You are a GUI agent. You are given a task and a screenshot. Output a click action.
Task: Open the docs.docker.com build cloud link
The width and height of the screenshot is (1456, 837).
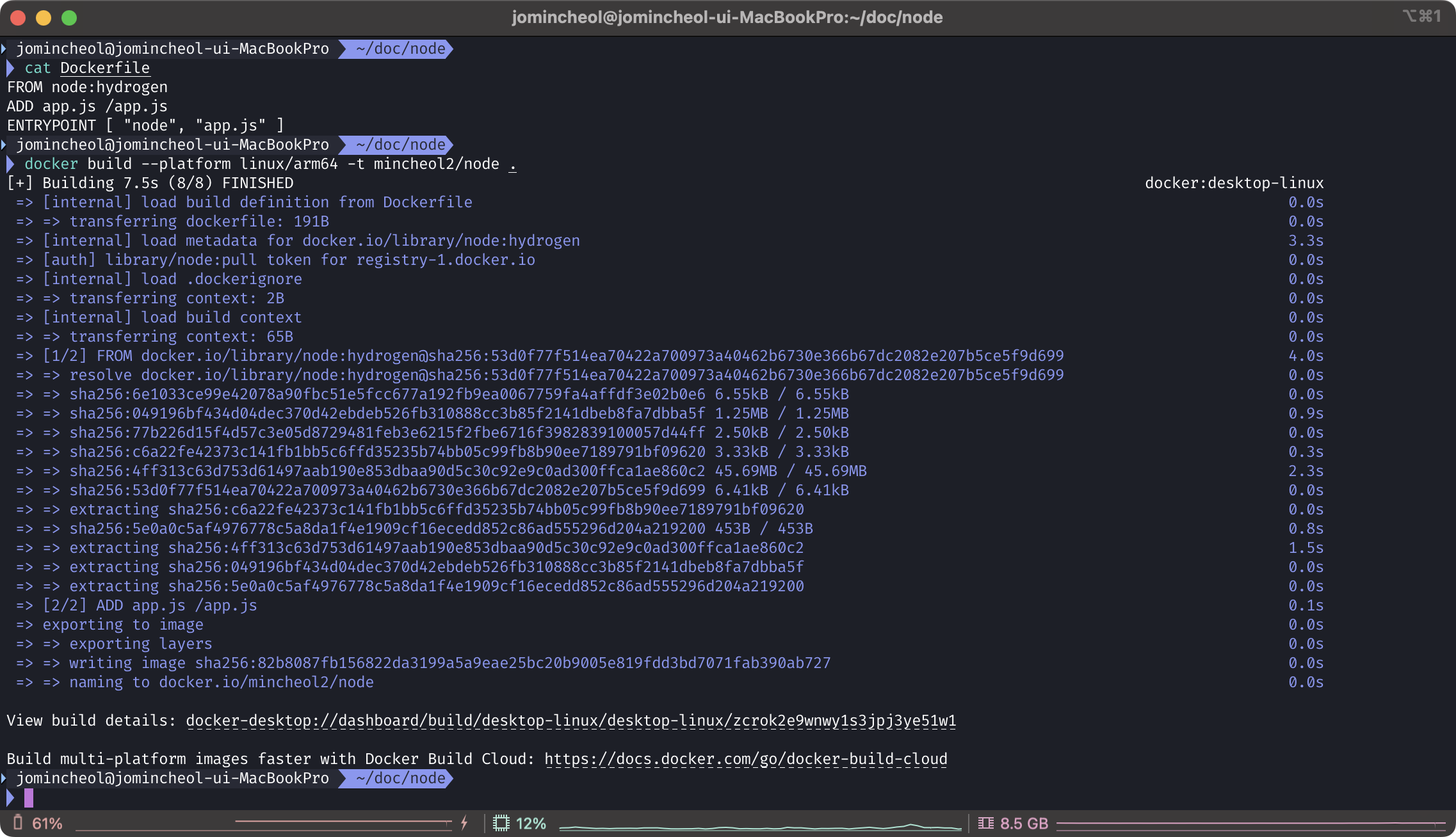(x=745, y=759)
